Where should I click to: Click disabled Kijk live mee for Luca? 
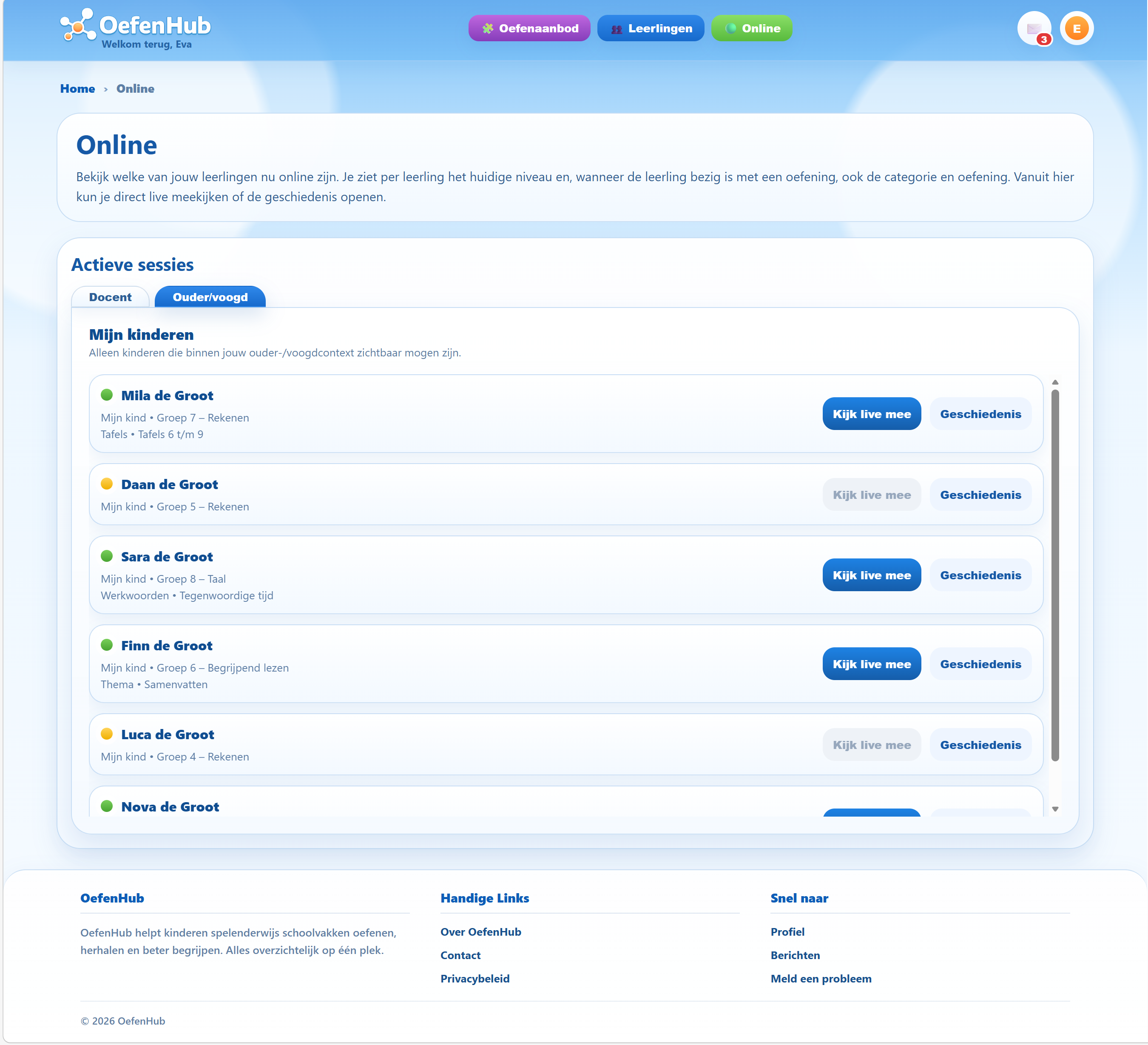tap(871, 745)
